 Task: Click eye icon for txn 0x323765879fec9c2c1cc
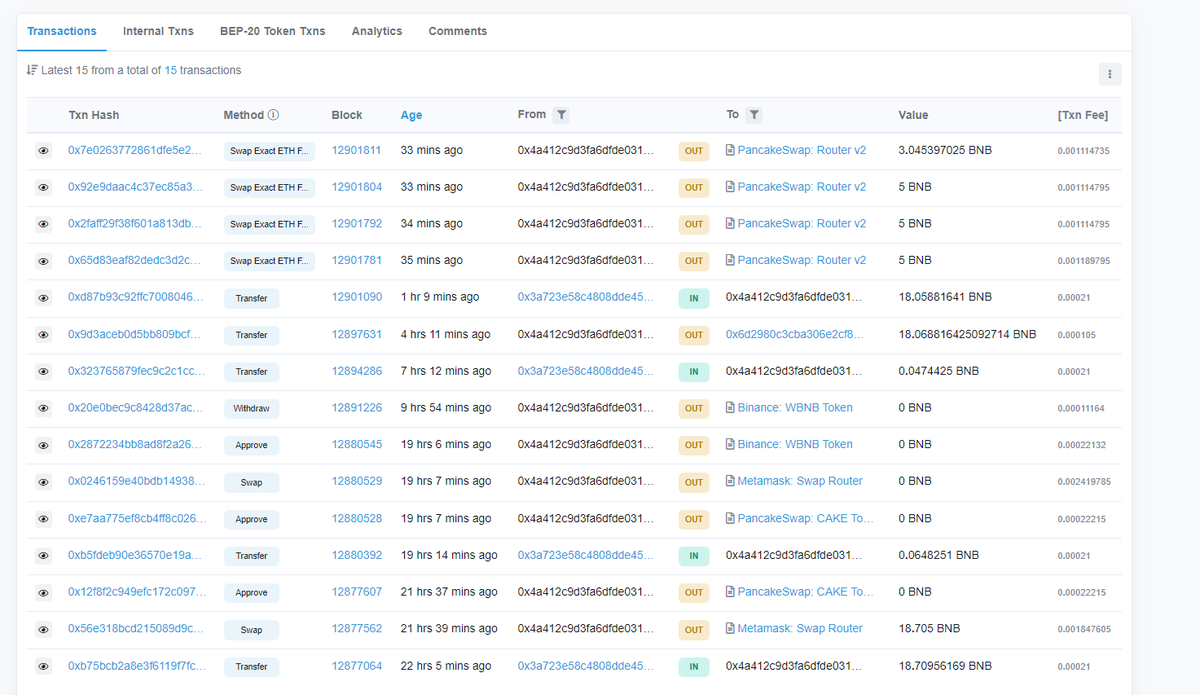pyautogui.click(x=43, y=372)
